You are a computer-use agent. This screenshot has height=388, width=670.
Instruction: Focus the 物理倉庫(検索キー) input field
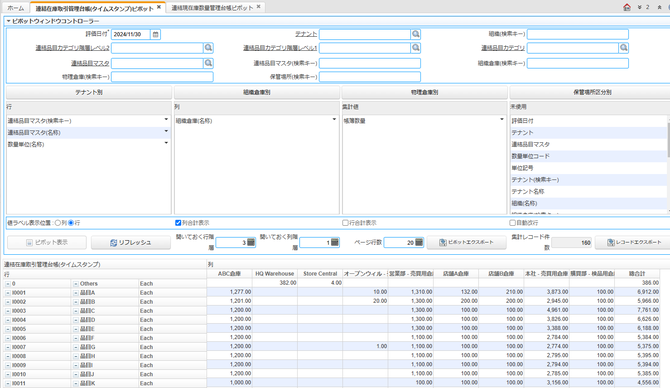coord(162,77)
